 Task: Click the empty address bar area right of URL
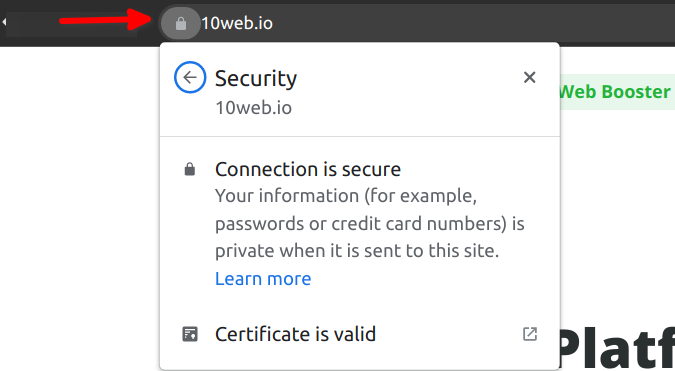474,23
